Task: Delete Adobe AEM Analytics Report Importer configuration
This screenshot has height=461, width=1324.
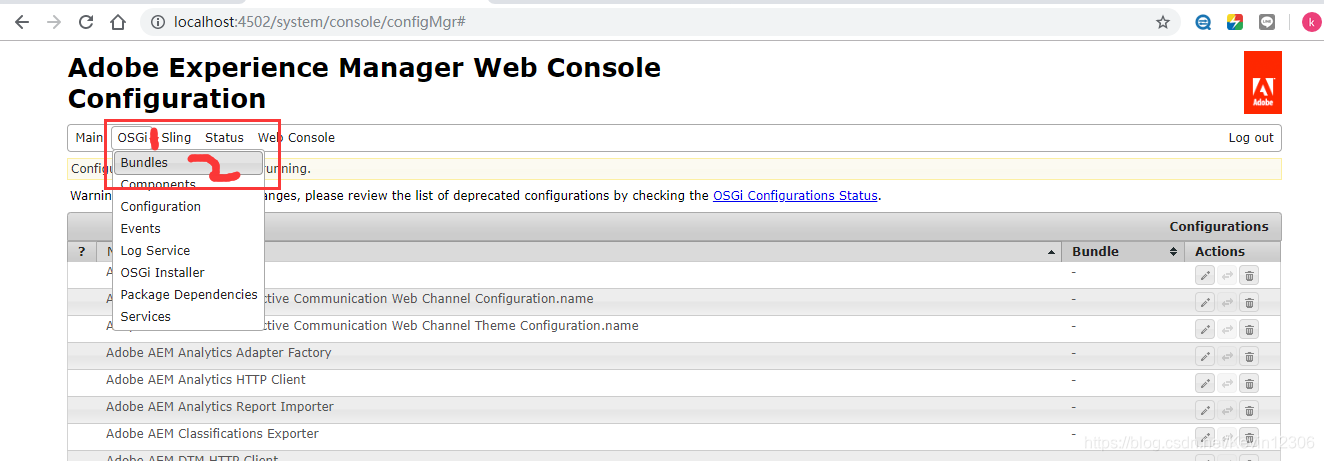Action: [1249, 410]
